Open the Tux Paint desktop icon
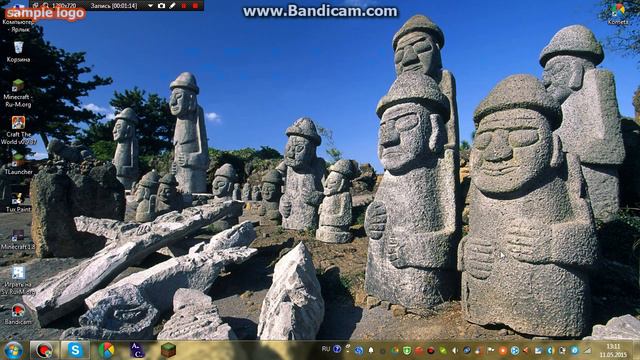The image size is (640, 360). [x=18, y=202]
